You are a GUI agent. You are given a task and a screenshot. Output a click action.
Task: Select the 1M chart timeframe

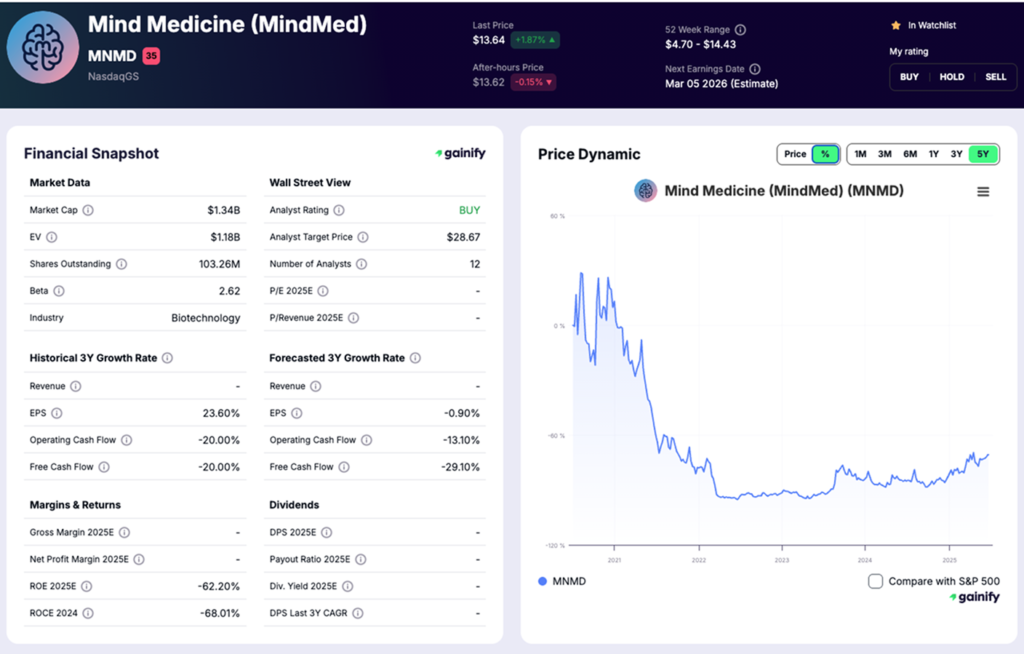(859, 154)
